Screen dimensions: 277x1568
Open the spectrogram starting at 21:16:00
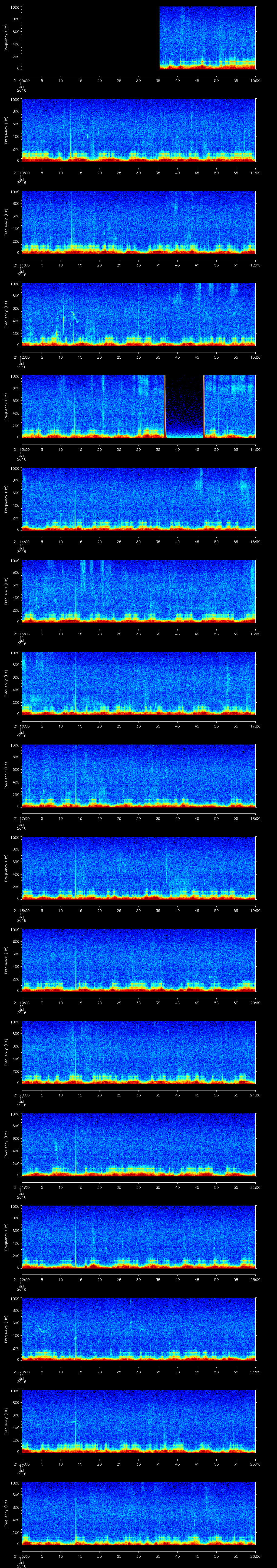(x=139, y=683)
